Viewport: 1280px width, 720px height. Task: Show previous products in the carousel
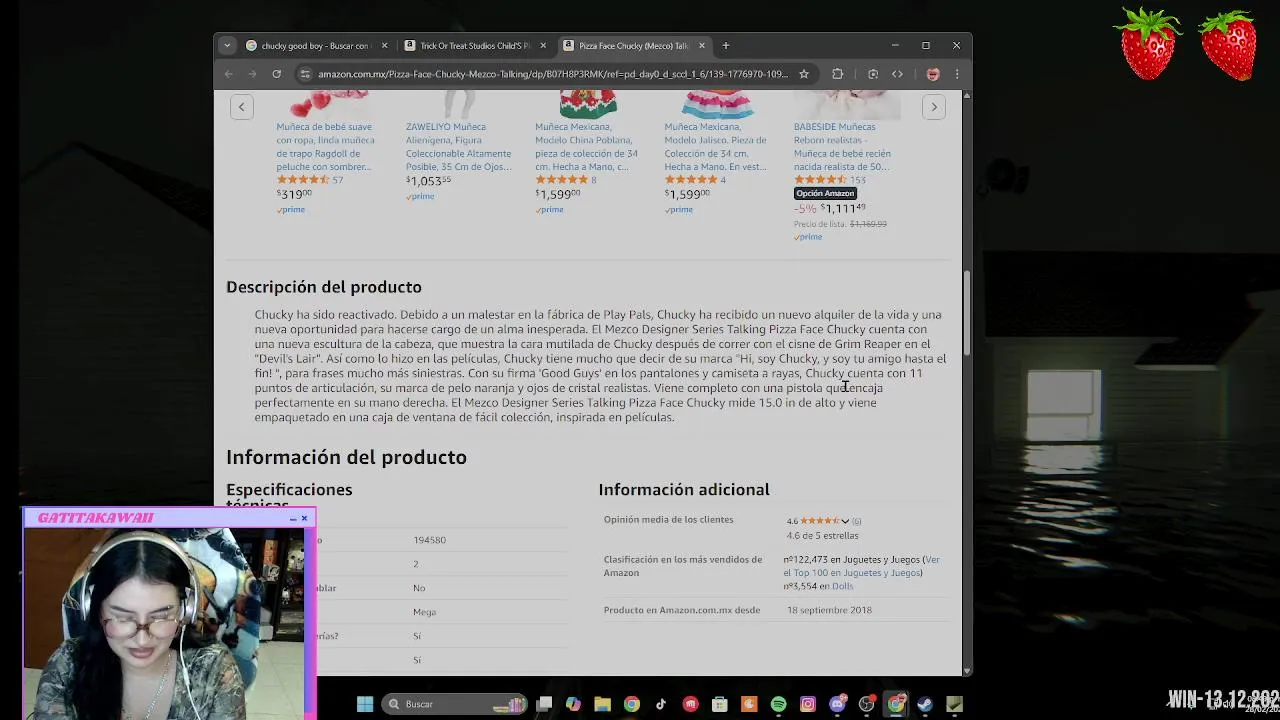pyautogui.click(x=241, y=107)
